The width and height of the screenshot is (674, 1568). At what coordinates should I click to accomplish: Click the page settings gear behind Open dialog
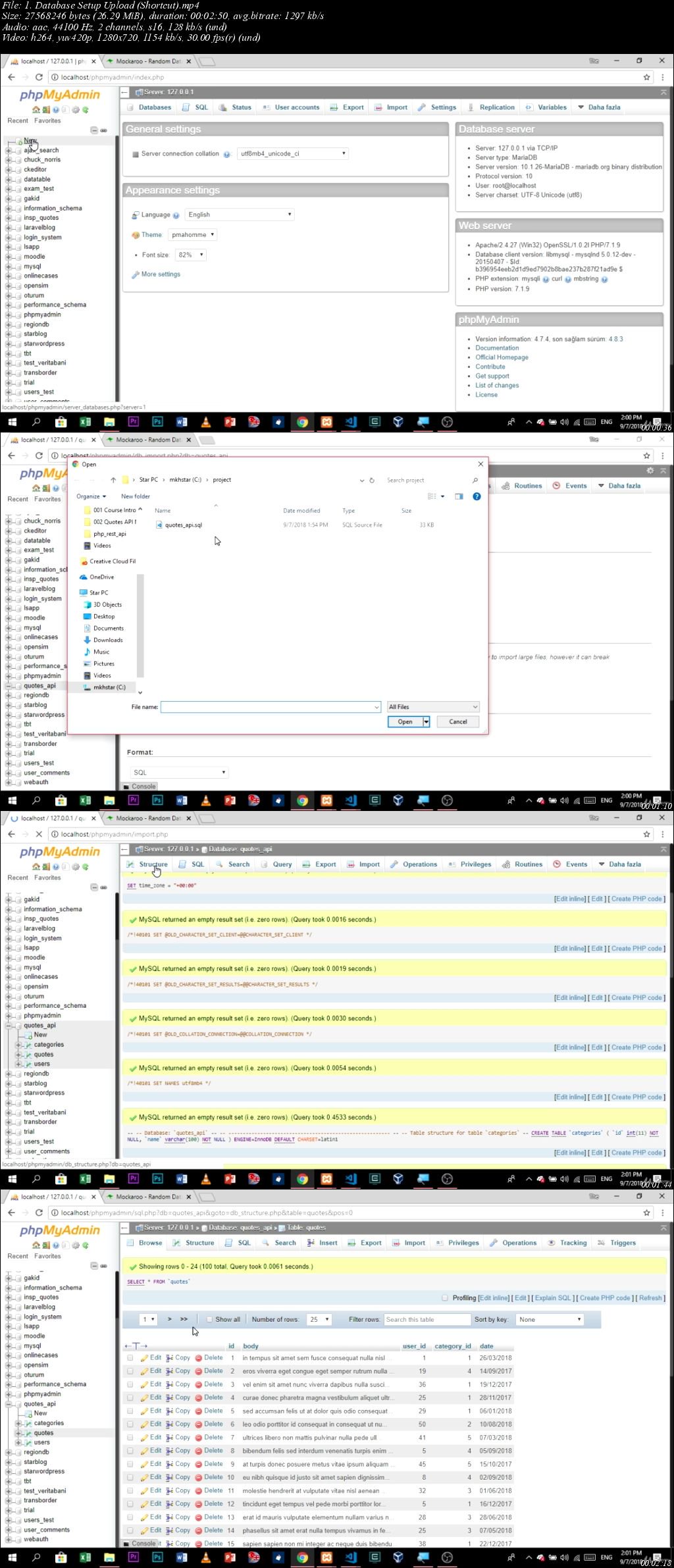(x=650, y=471)
